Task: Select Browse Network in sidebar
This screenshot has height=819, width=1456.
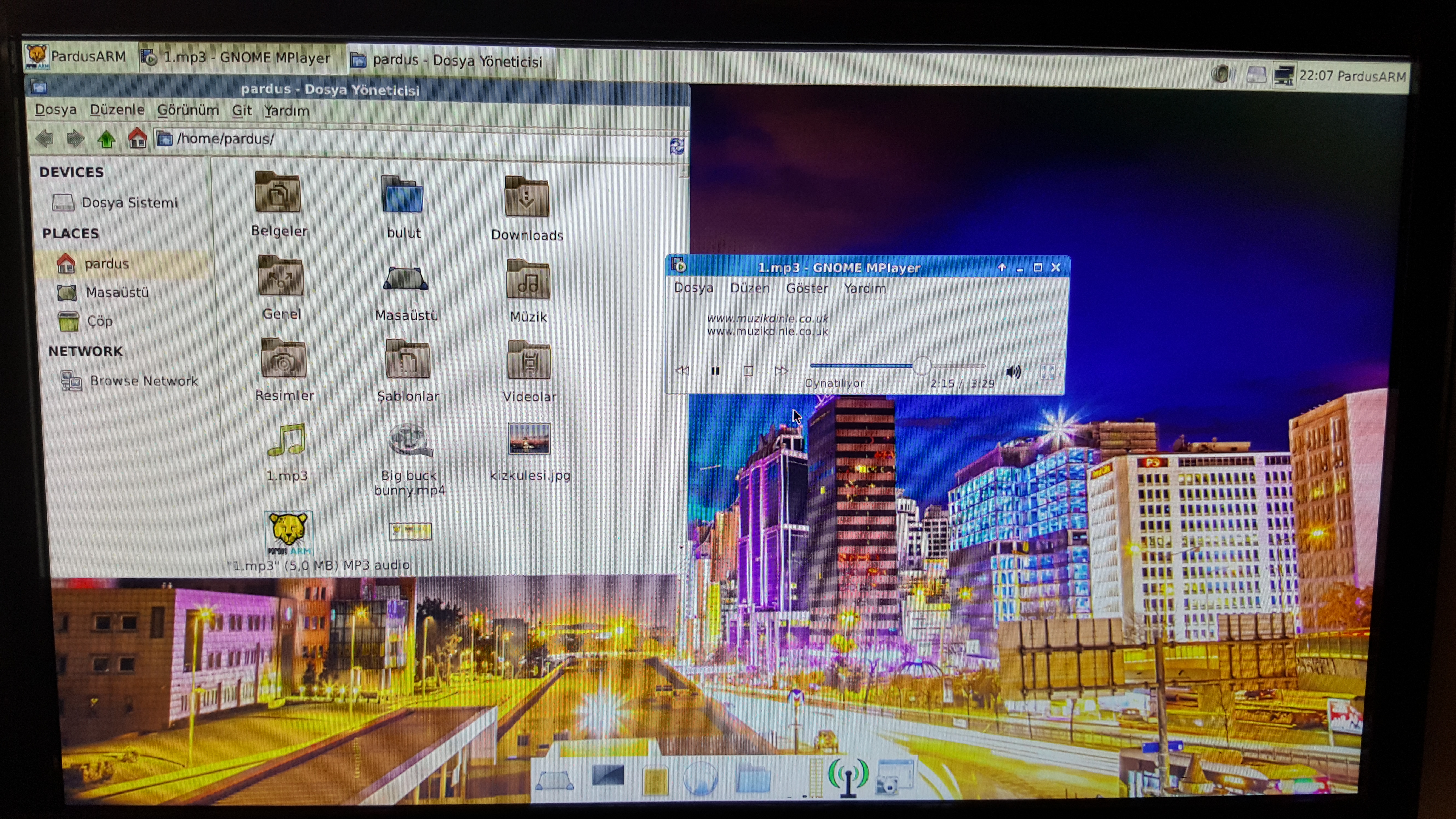Action: [x=129, y=381]
